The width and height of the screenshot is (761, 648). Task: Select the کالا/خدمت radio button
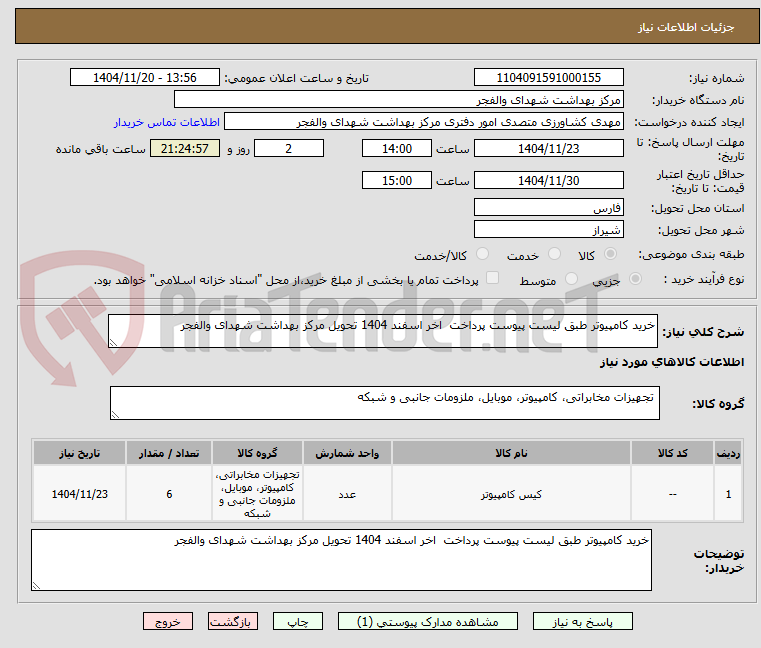coord(482,254)
